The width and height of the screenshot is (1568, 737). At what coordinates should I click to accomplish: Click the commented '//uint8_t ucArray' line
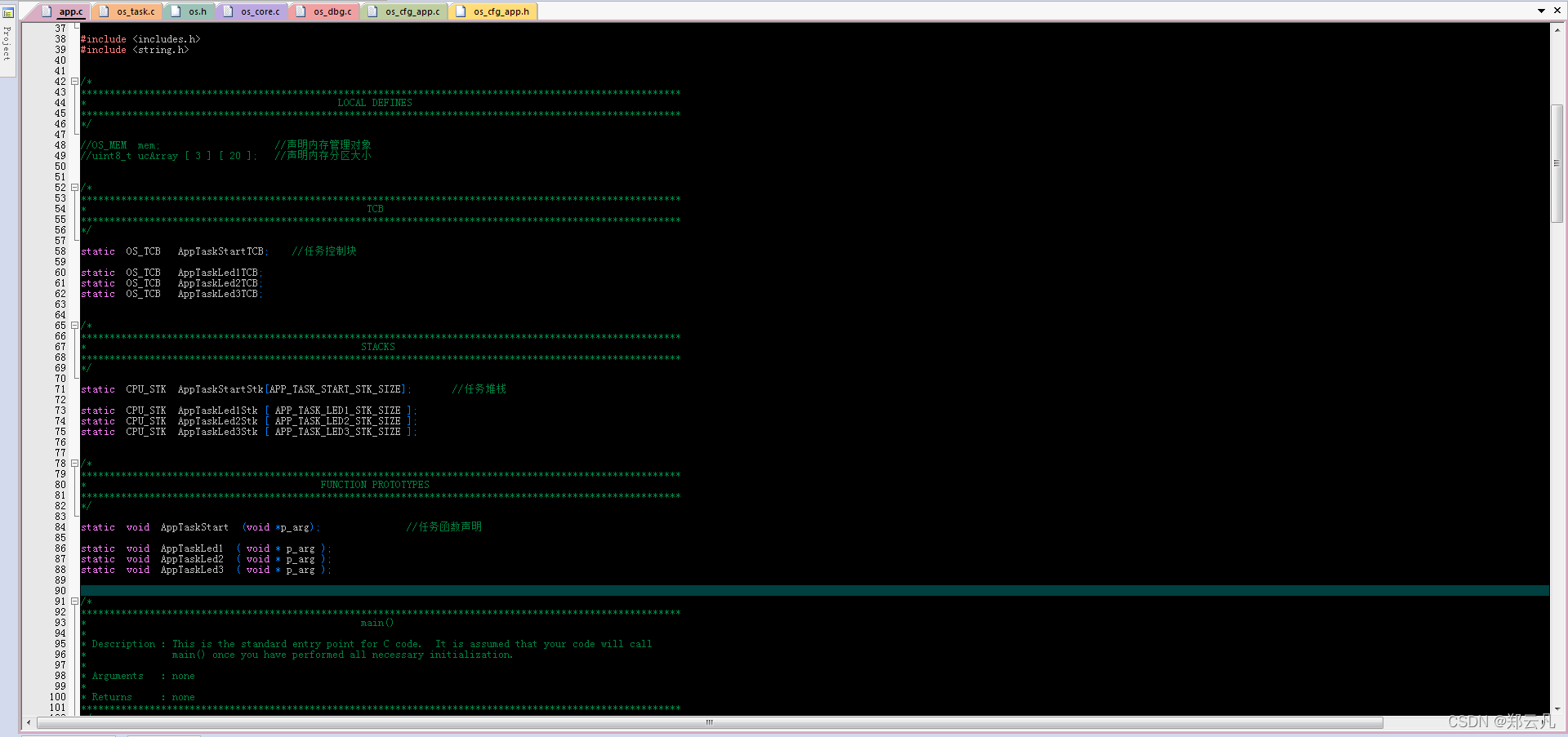[225, 156]
